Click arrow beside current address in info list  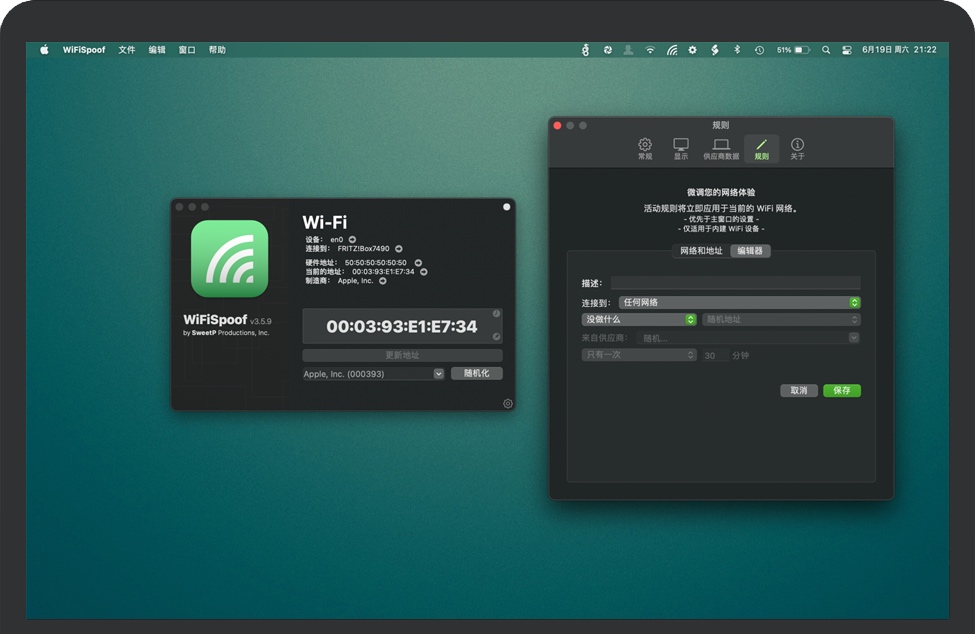pos(423,272)
